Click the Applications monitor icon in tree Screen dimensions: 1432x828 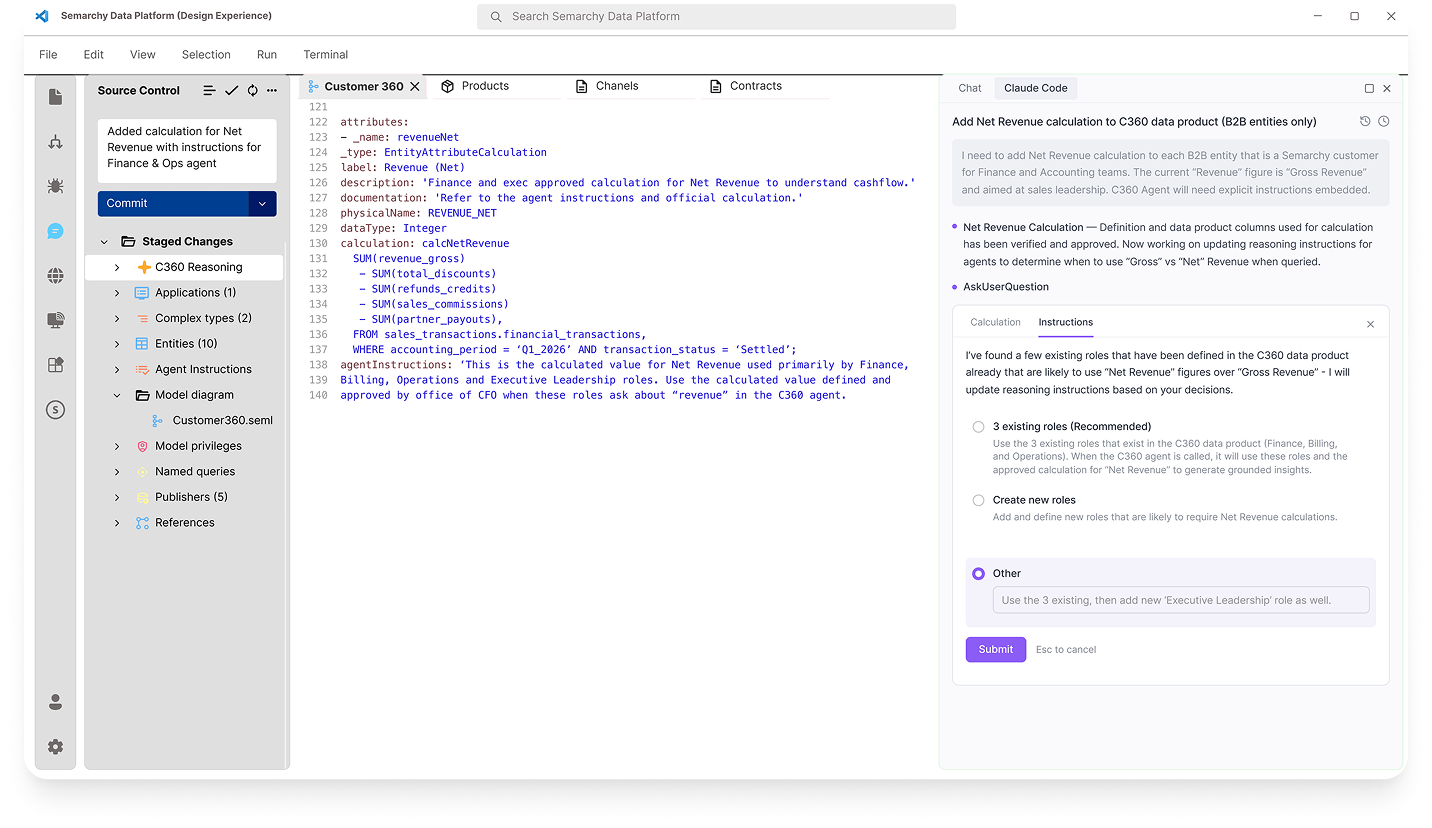(142, 293)
